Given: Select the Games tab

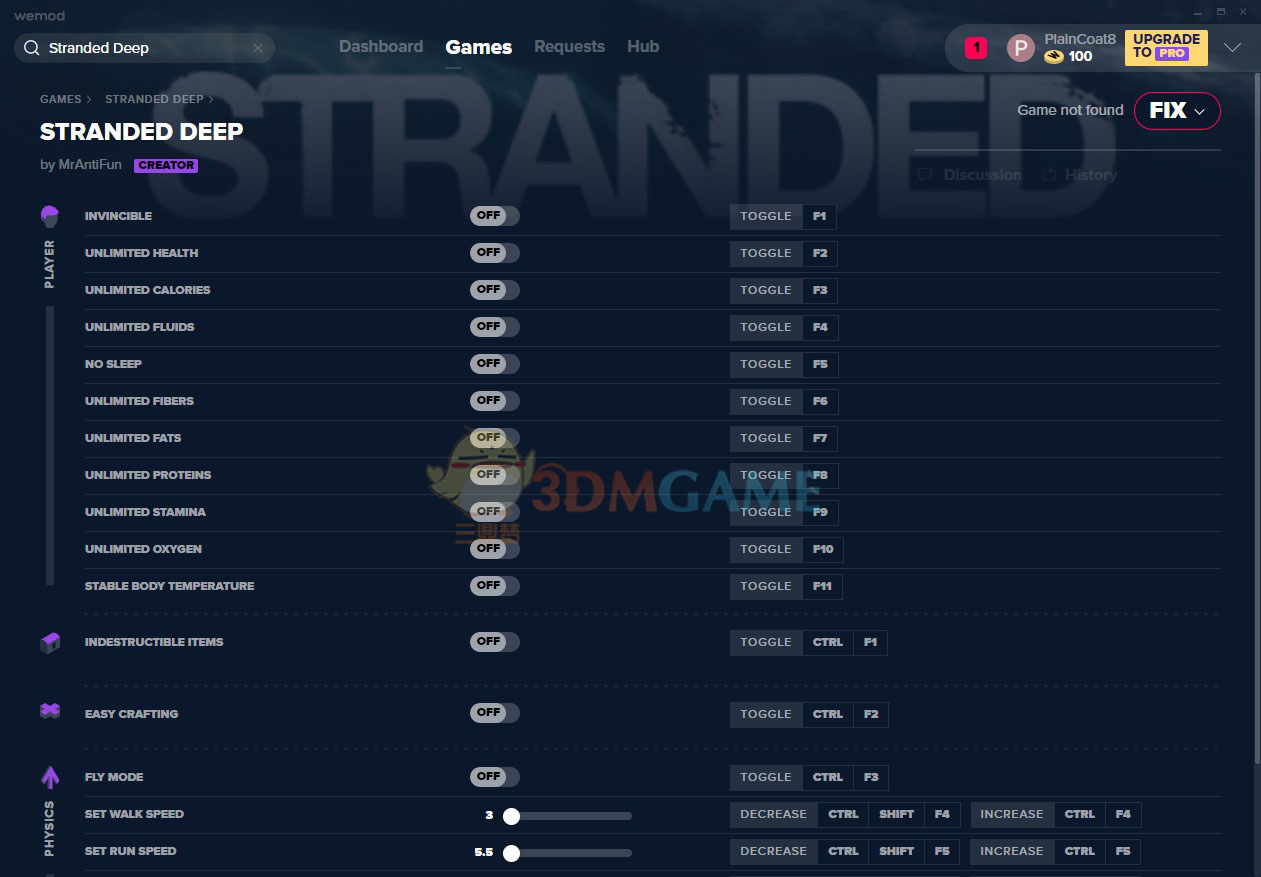Looking at the screenshot, I should pos(479,47).
